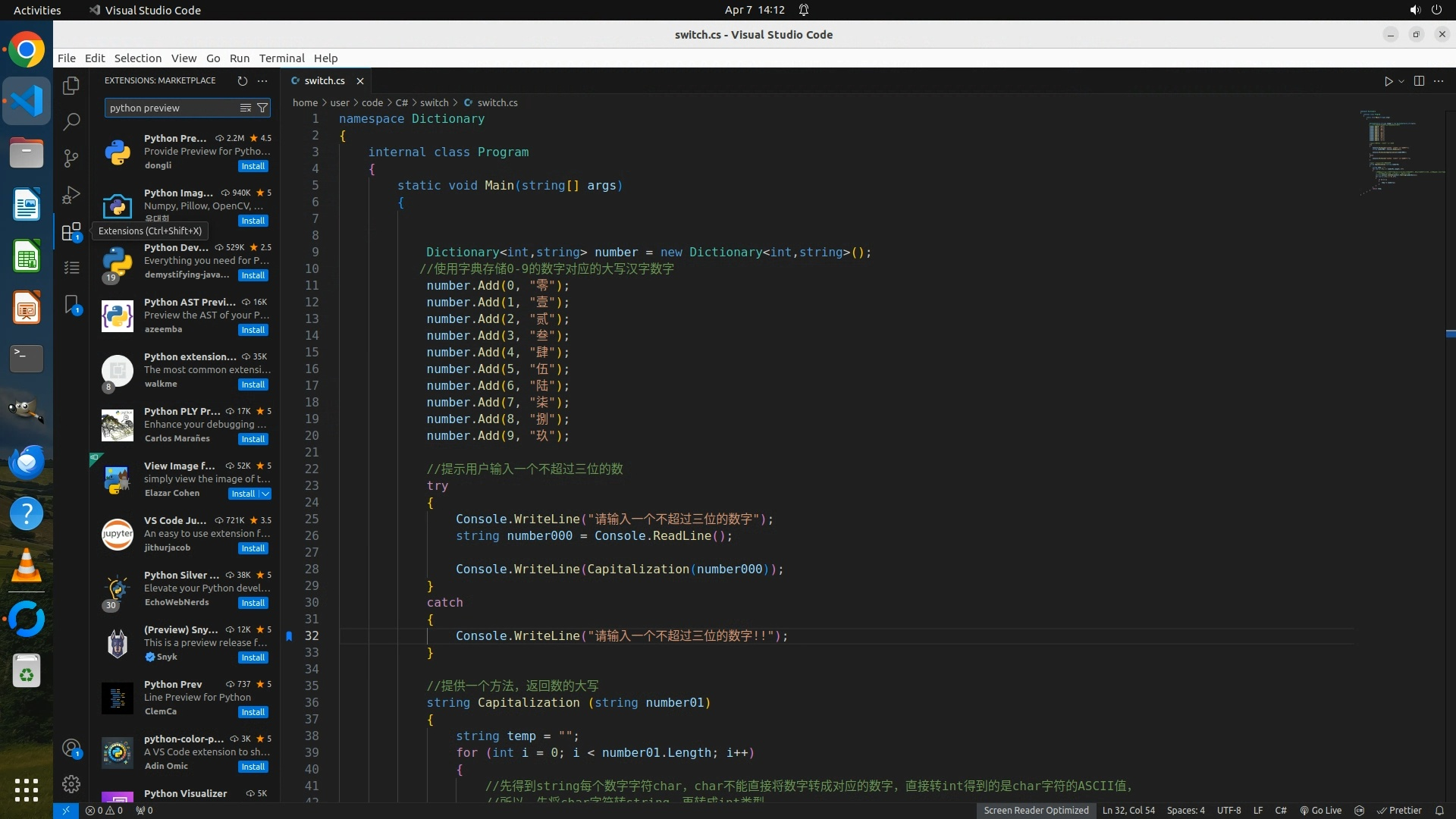The height and width of the screenshot is (819, 1456).
Task: Clear extensions search results icon
Action: pos(245,108)
